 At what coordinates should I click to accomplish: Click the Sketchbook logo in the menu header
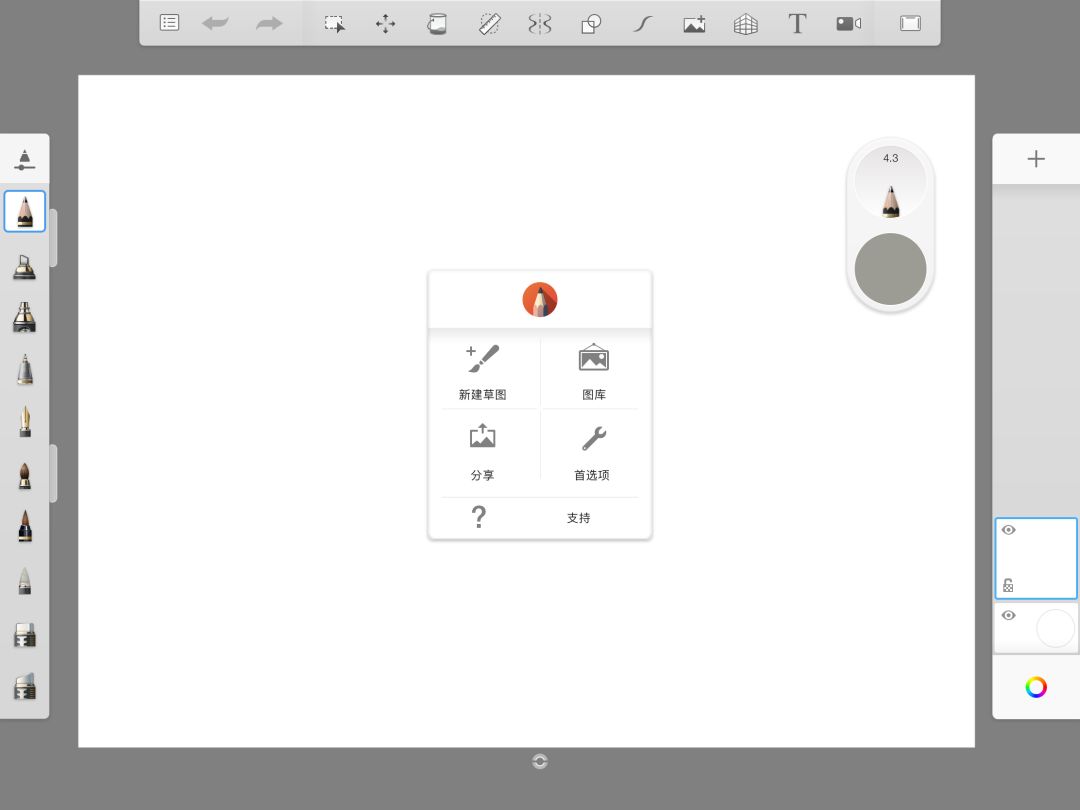pyautogui.click(x=540, y=300)
